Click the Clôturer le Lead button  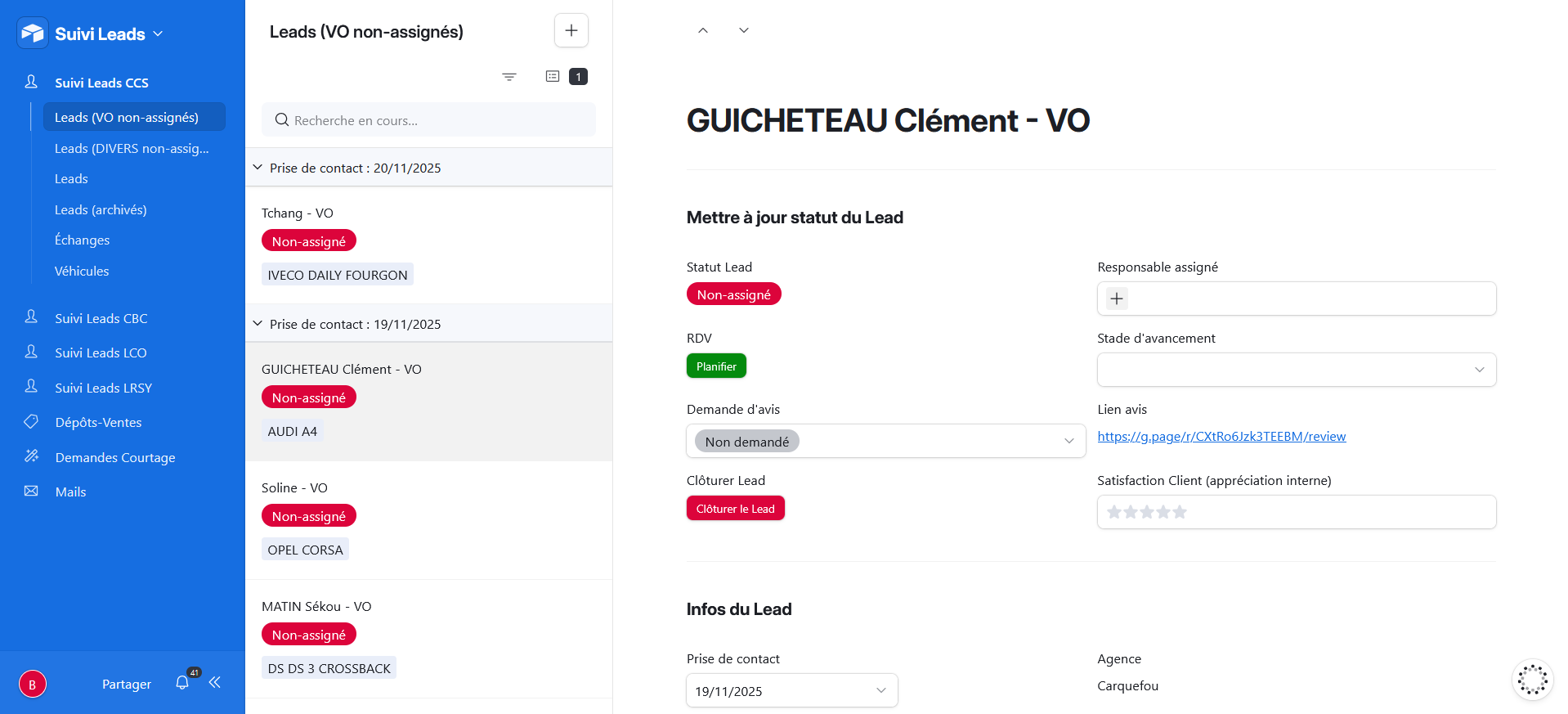coord(735,509)
